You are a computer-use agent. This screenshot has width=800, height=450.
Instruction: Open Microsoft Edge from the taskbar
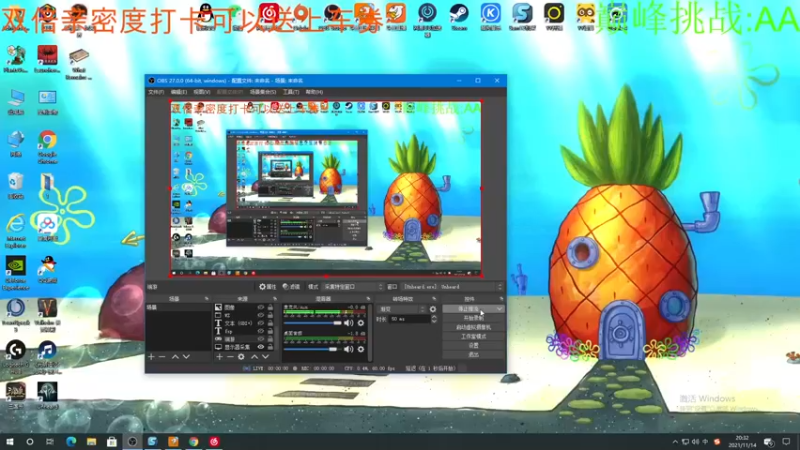pos(71,441)
